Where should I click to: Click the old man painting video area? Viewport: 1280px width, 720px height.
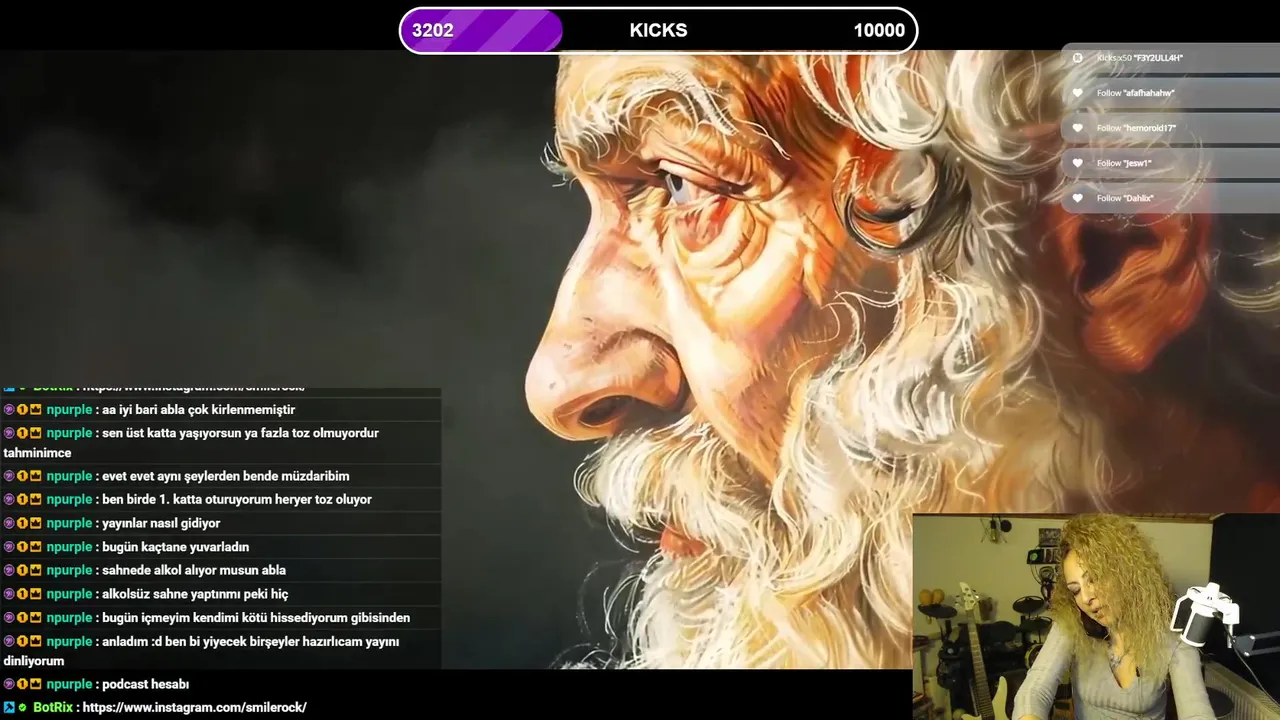640,360
